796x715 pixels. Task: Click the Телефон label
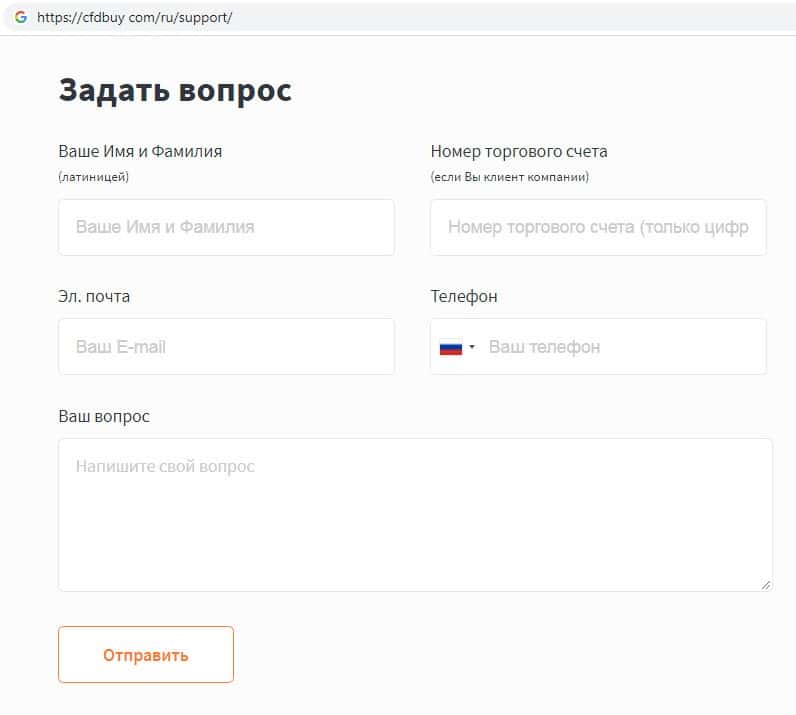click(x=464, y=296)
